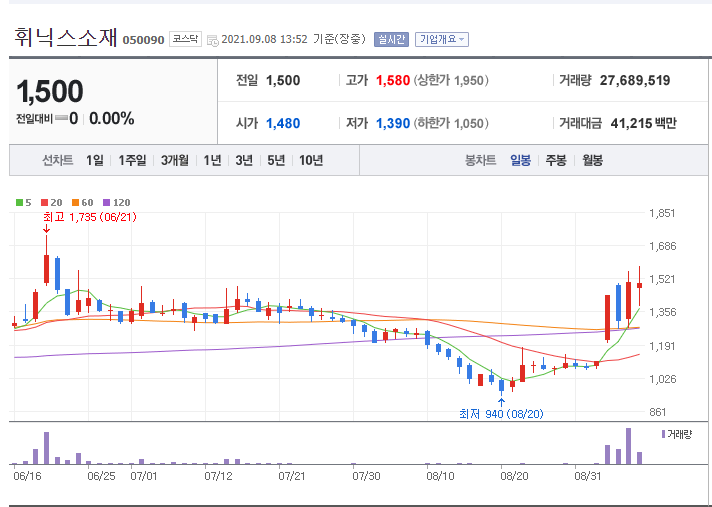Screen dimensions: 712x507
Task: Switch to 월봉 monthly candle chart
Action: point(593,160)
